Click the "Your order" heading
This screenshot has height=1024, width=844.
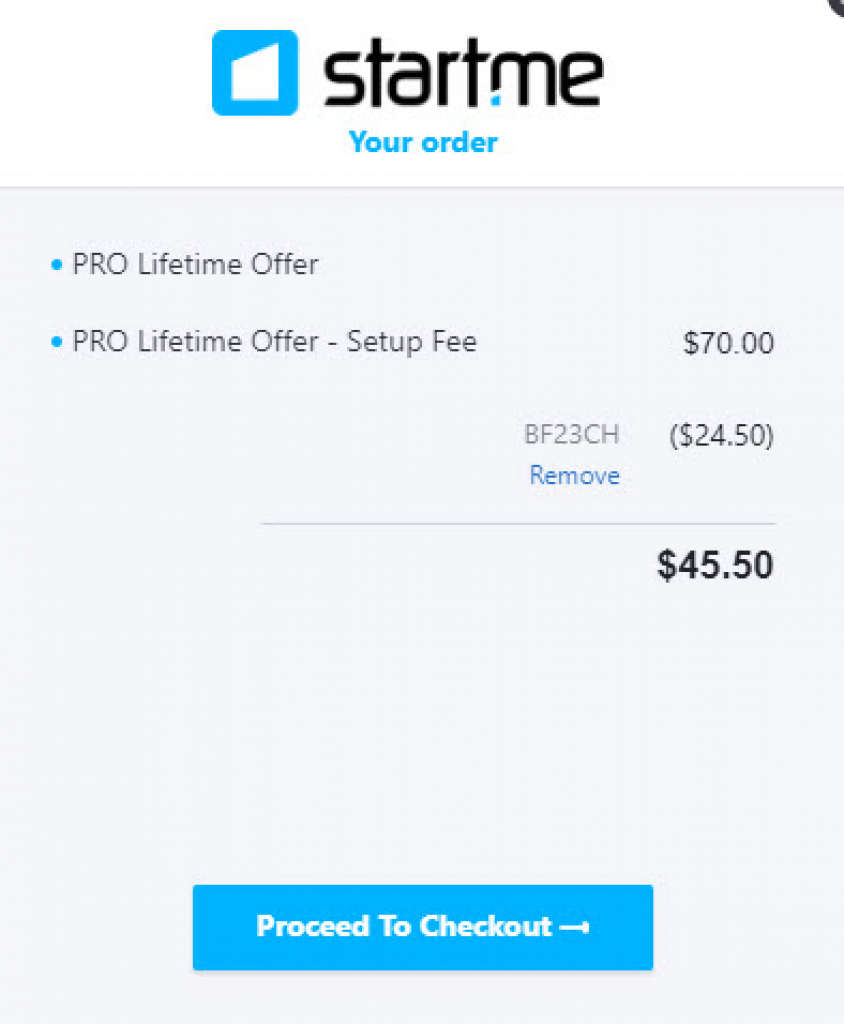tap(423, 142)
